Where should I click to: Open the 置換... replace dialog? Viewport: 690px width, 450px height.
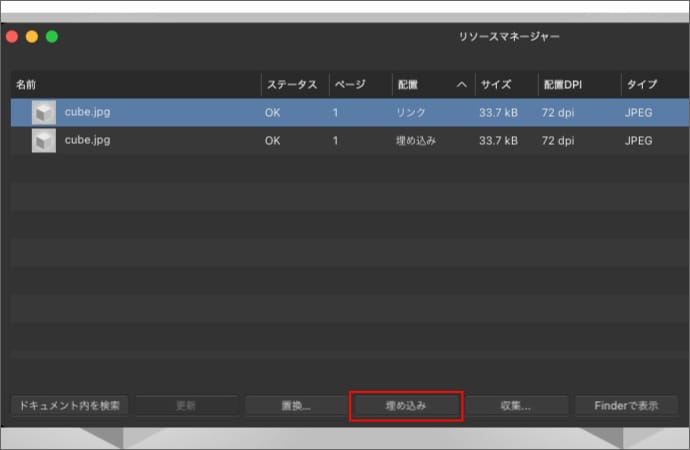click(x=293, y=406)
